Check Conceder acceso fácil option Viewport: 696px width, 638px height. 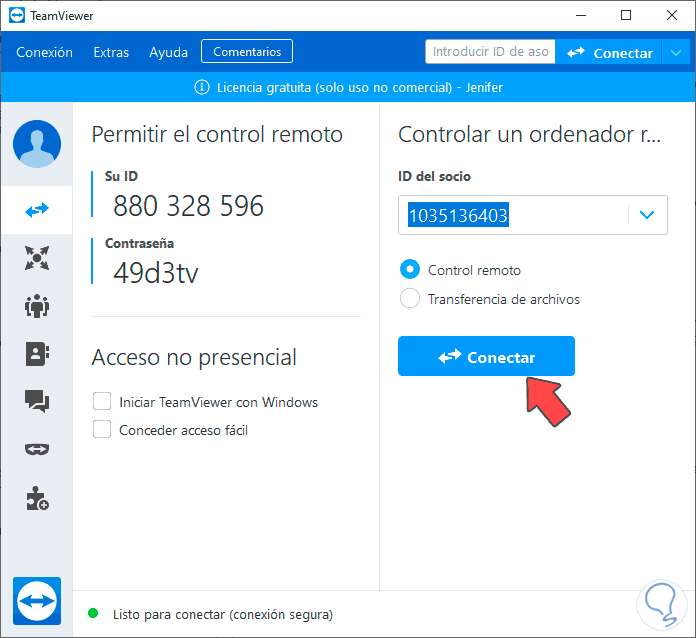(102, 429)
